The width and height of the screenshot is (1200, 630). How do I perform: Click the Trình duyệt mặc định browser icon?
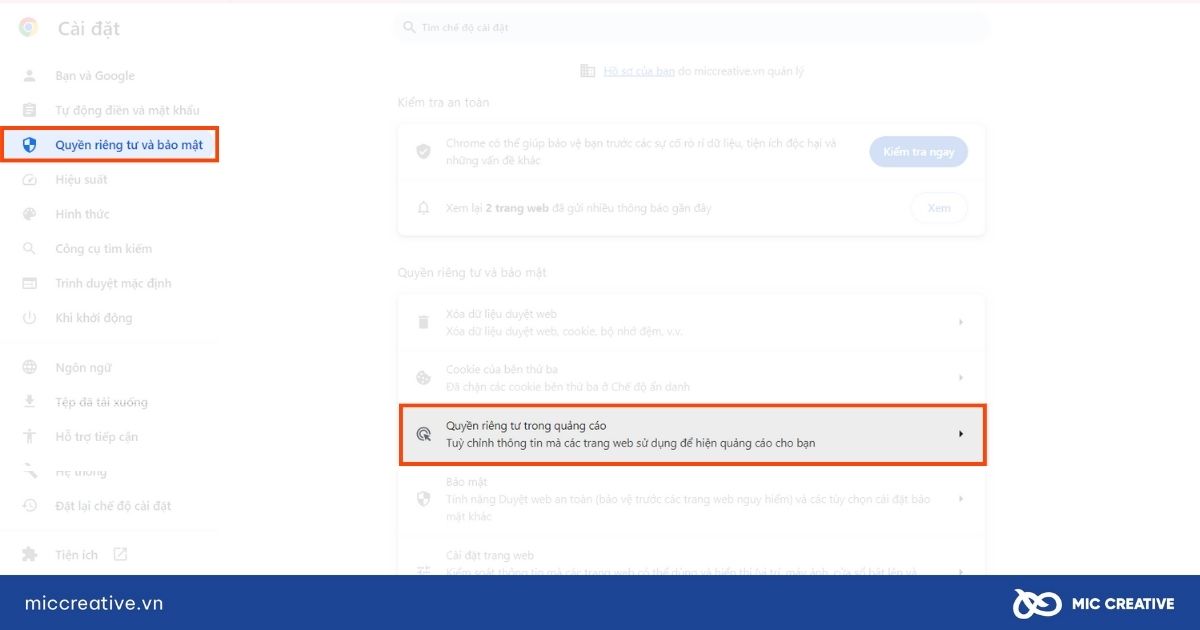[x=30, y=283]
